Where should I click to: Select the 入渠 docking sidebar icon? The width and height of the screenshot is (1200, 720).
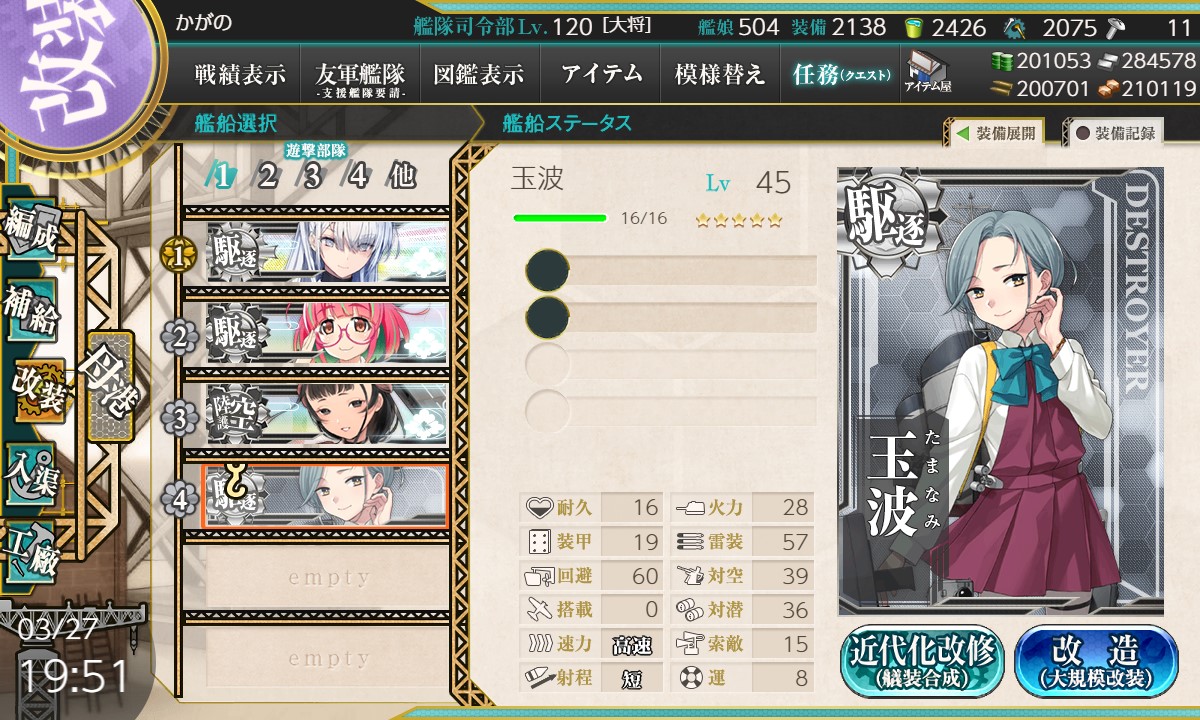[32, 472]
